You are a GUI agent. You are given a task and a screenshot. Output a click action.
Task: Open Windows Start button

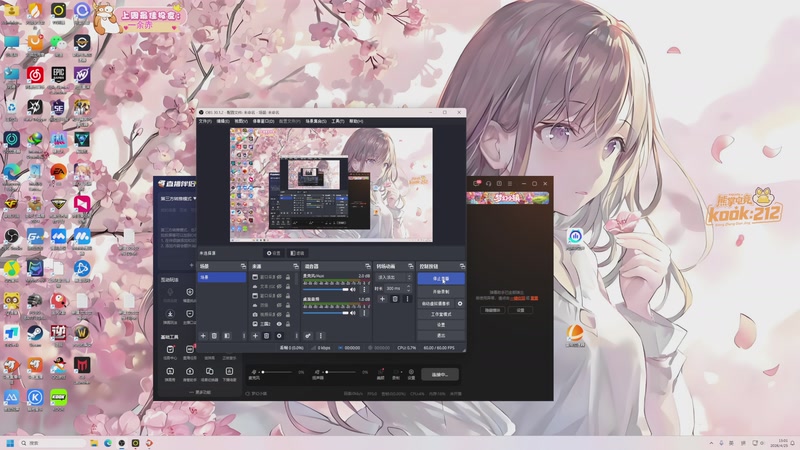click(10, 443)
